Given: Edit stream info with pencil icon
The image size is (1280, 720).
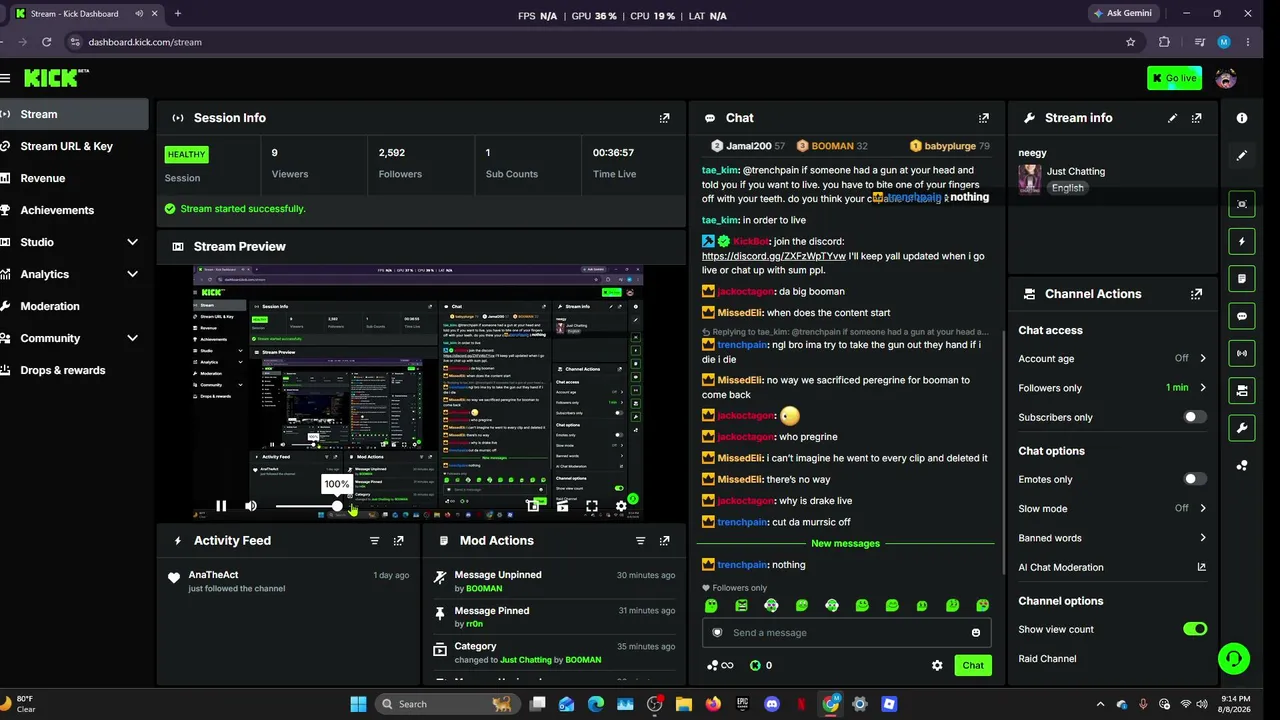Looking at the screenshot, I should pyautogui.click(x=1173, y=118).
